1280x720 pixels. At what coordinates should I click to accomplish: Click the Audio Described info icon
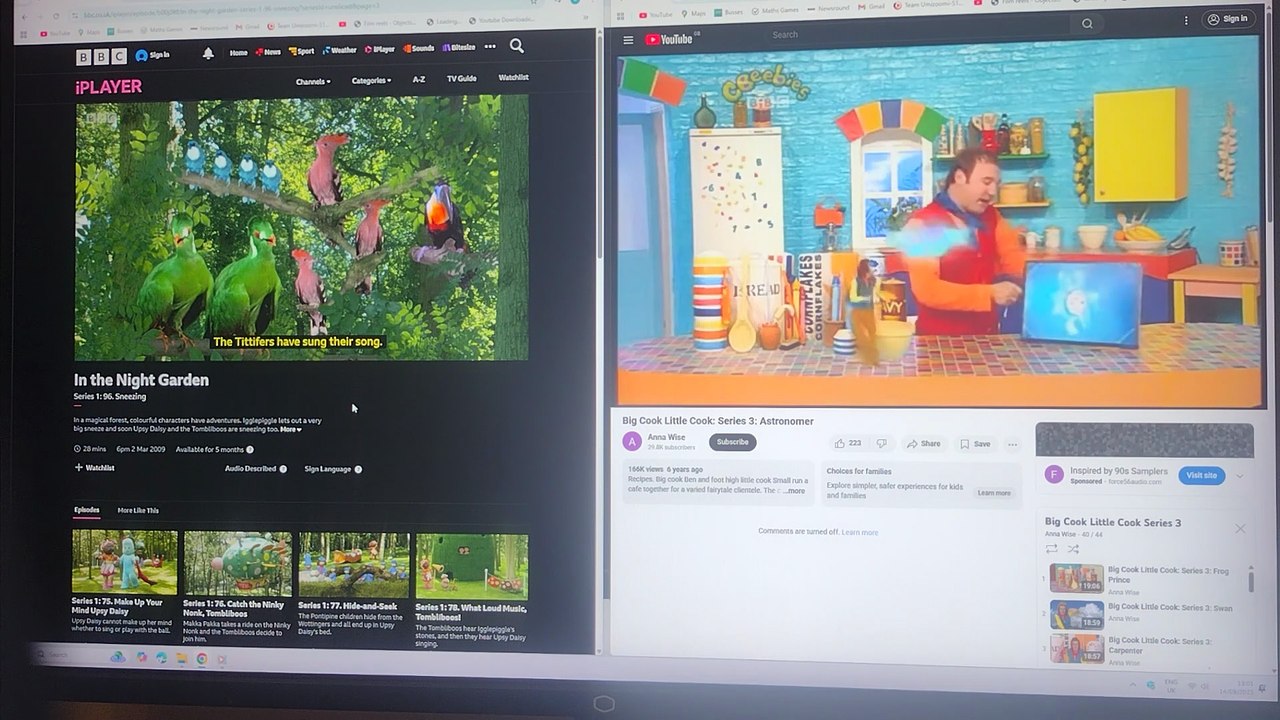click(x=283, y=469)
